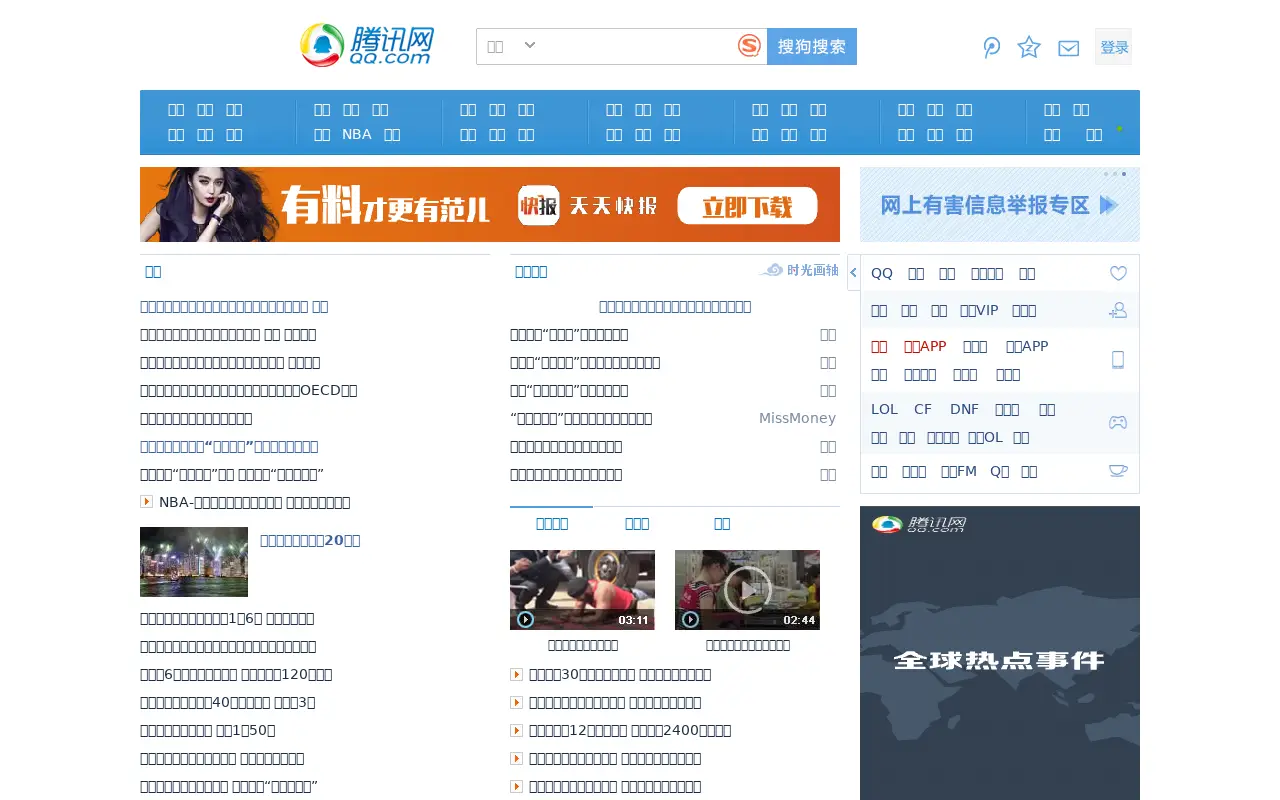Collapse the services panel with left chevron
1280x800 pixels.
coord(853,272)
